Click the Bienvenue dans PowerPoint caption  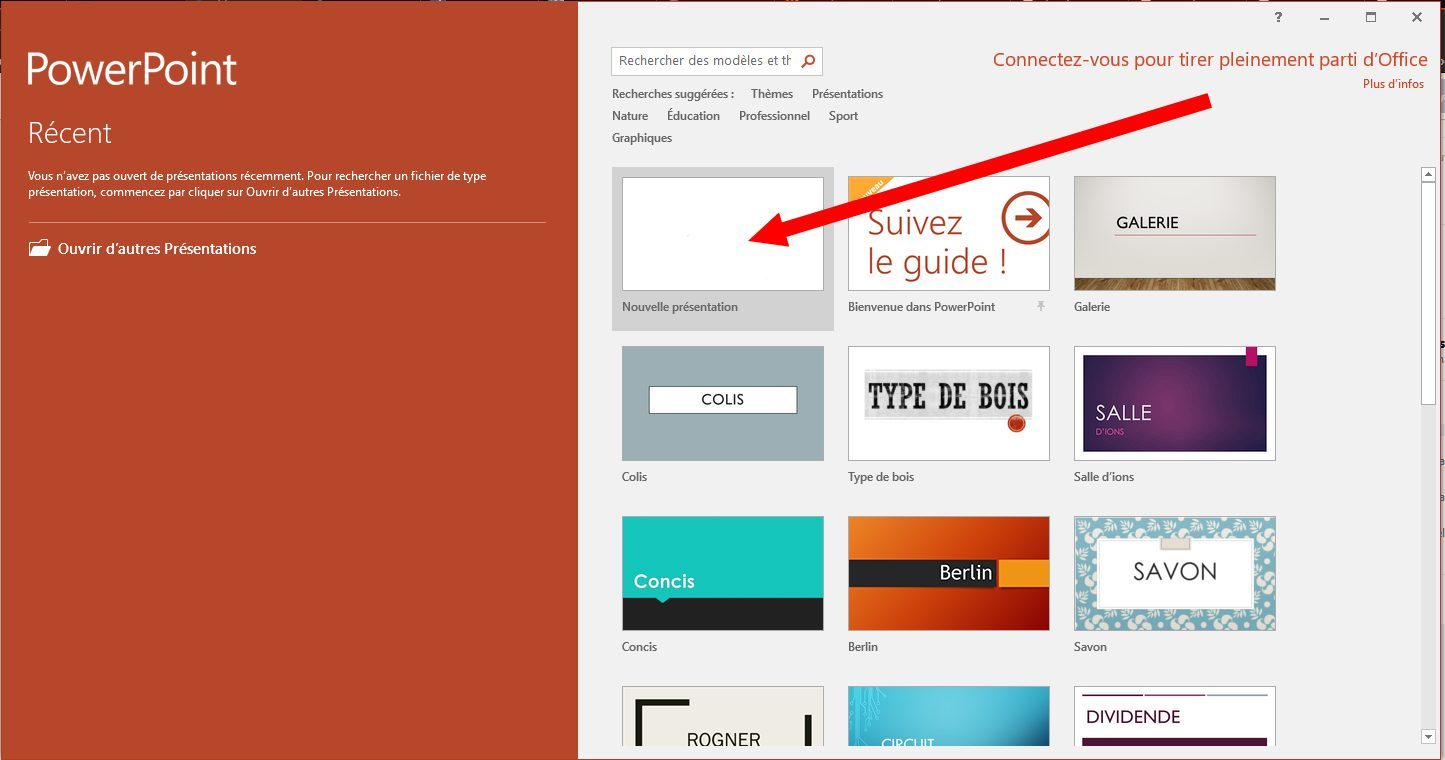(x=921, y=307)
